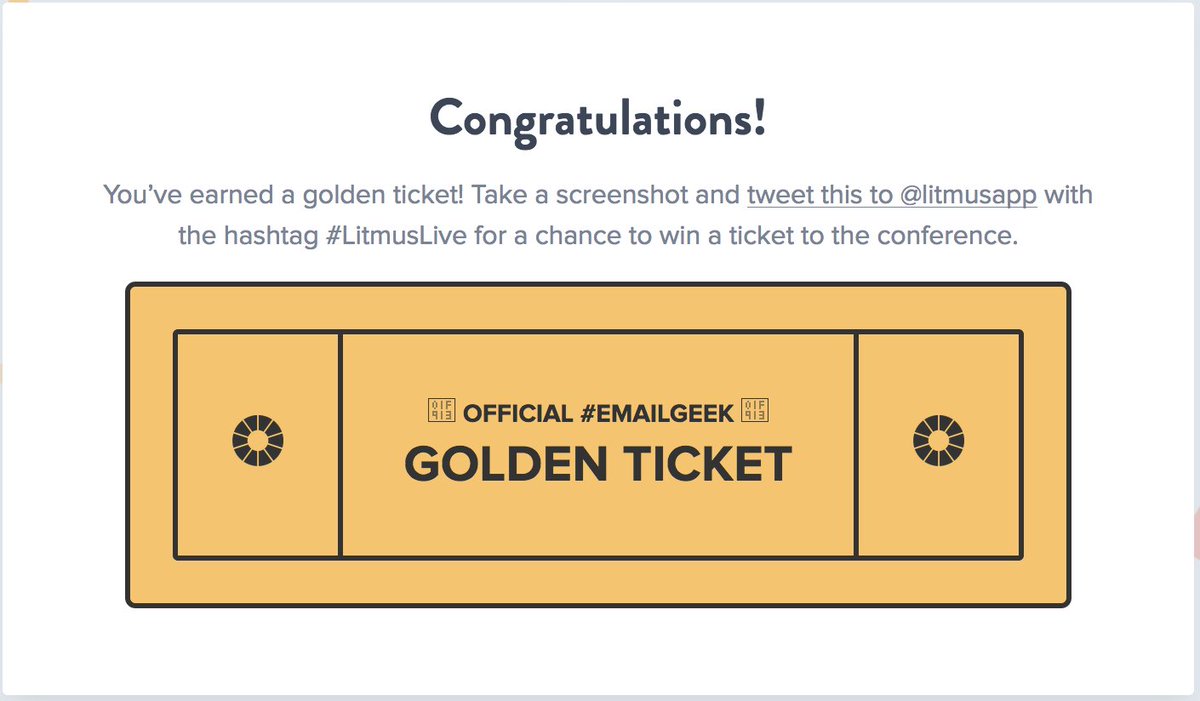Image resolution: width=1200 pixels, height=701 pixels.
Task: Click the Litmus wheel logo on right stub
Action: tap(939, 439)
